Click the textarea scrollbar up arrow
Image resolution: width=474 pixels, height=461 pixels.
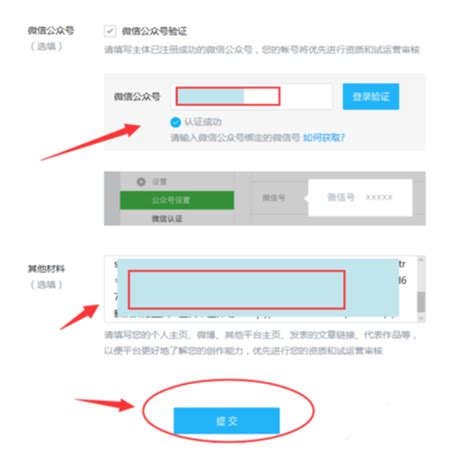(x=421, y=260)
